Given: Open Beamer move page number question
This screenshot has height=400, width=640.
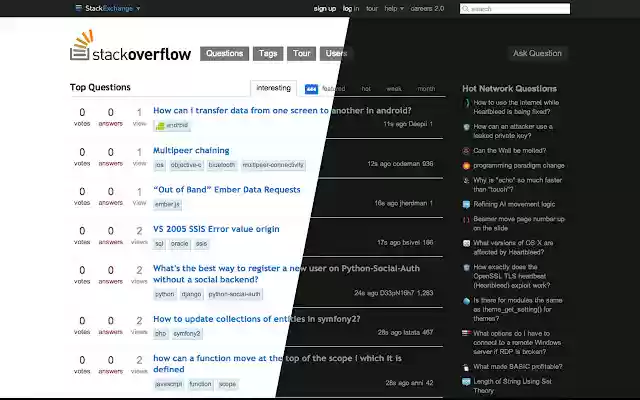Looking at the screenshot, I should click(x=519, y=223).
